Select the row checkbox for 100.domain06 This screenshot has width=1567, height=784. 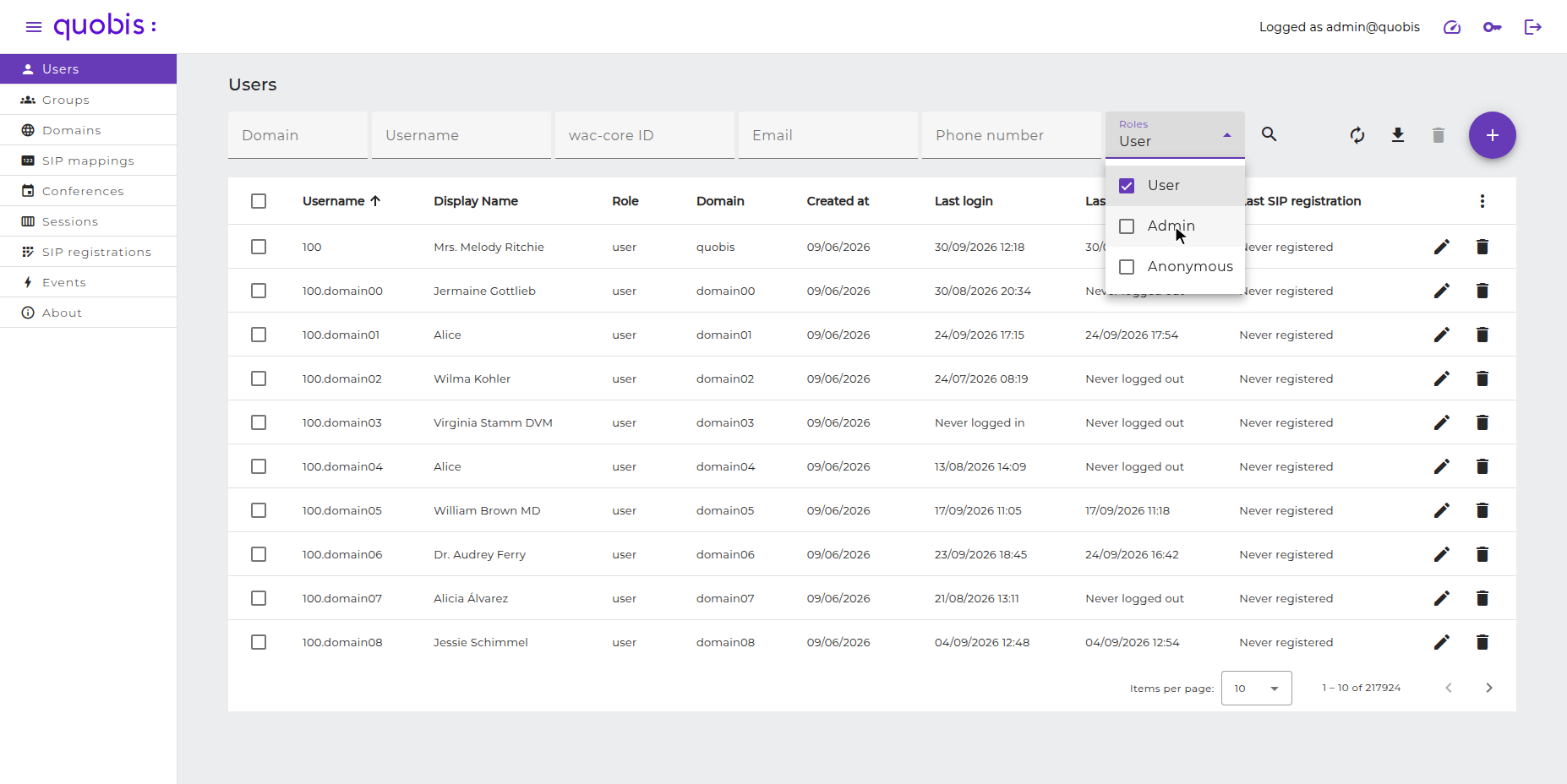(x=259, y=554)
